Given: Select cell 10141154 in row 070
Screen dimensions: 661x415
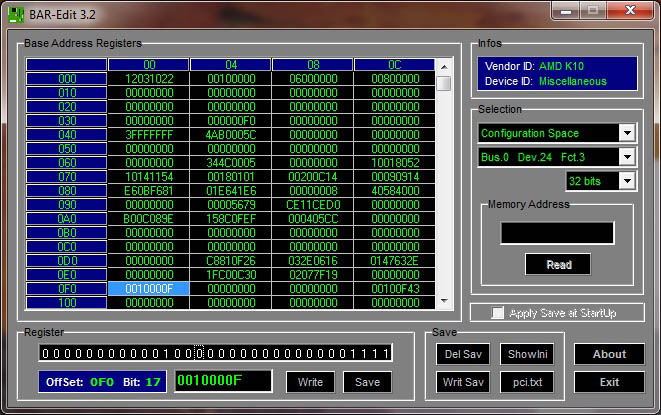Looking at the screenshot, I should click(149, 177).
